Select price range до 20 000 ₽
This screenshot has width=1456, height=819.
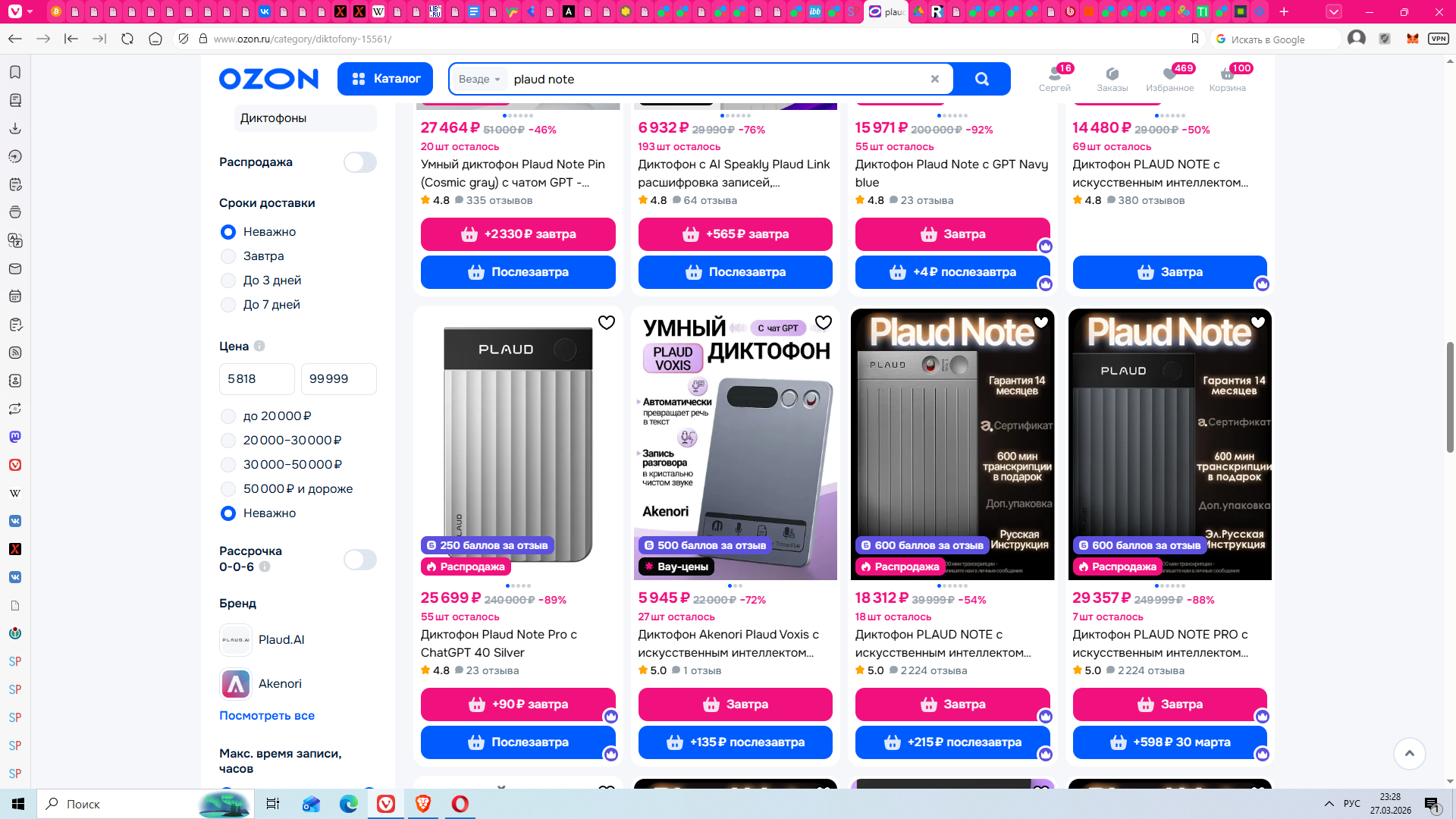pyautogui.click(x=228, y=416)
